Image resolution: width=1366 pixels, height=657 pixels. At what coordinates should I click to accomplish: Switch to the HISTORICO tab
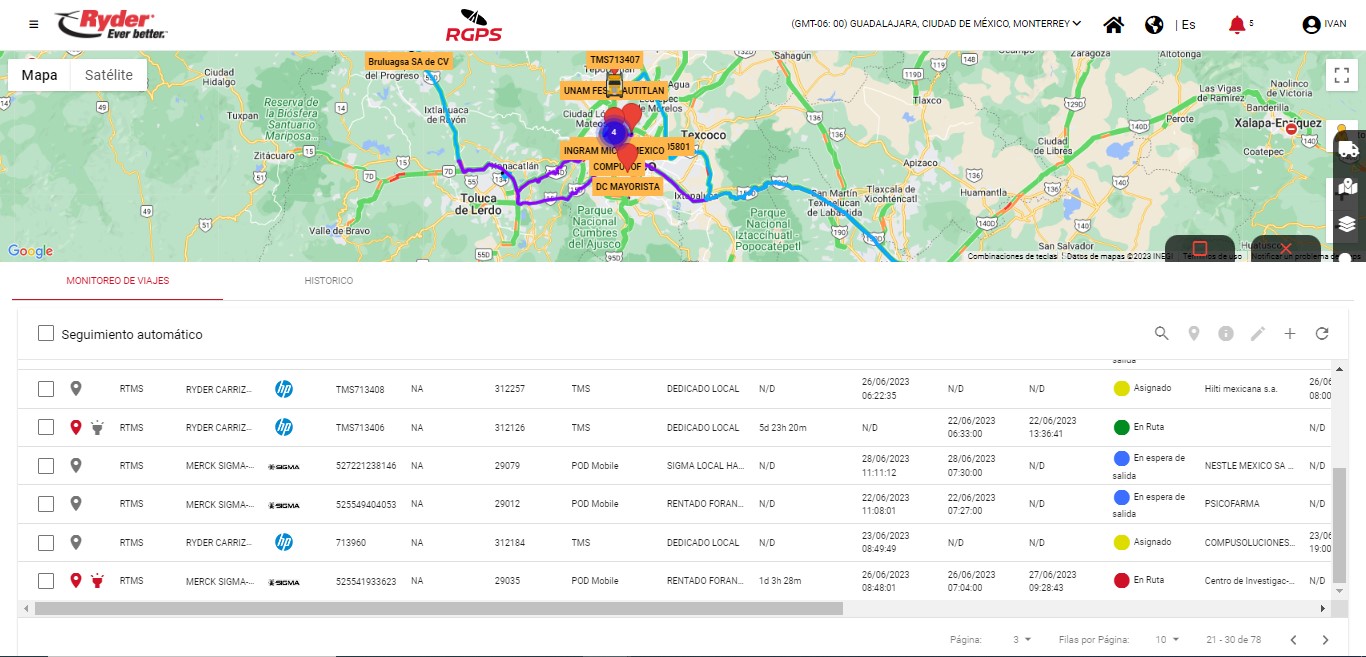point(329,281)
